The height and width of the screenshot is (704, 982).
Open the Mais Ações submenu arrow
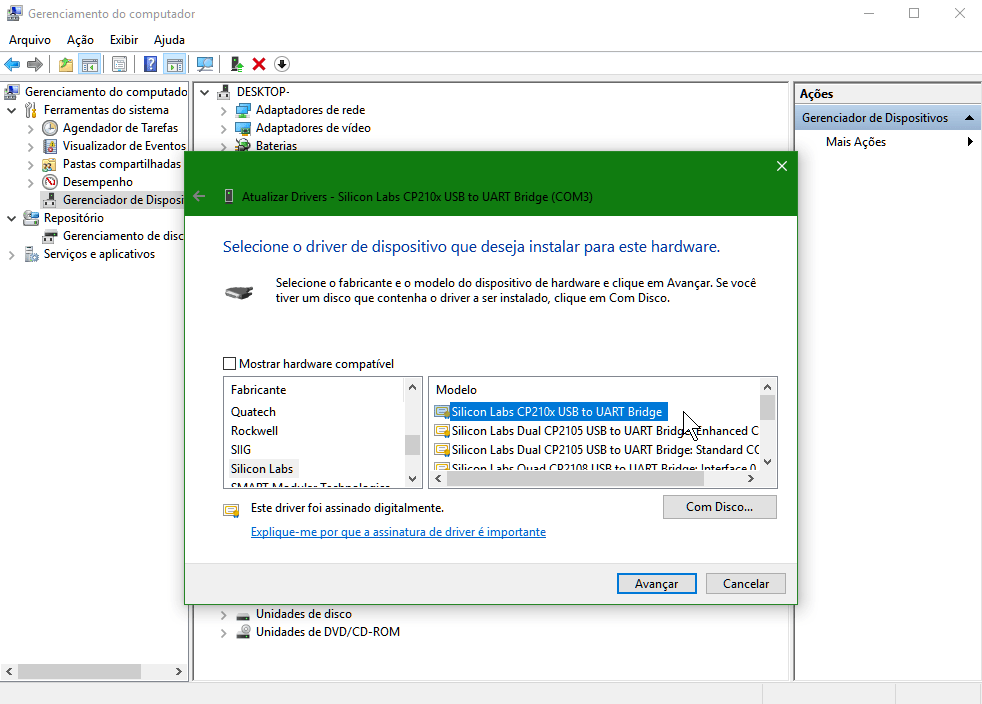(x=970, y=142)
